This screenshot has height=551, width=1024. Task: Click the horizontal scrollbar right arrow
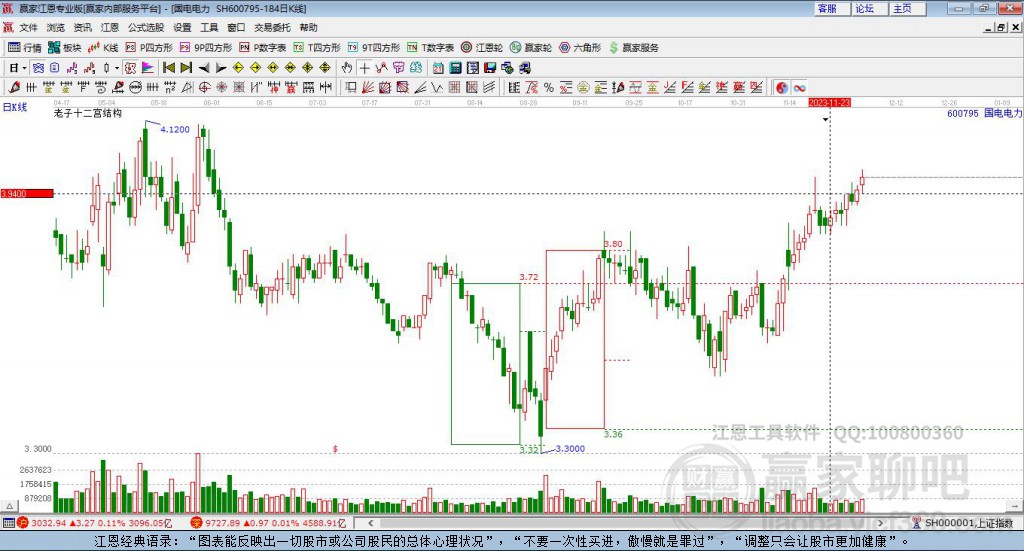[880, 523]
